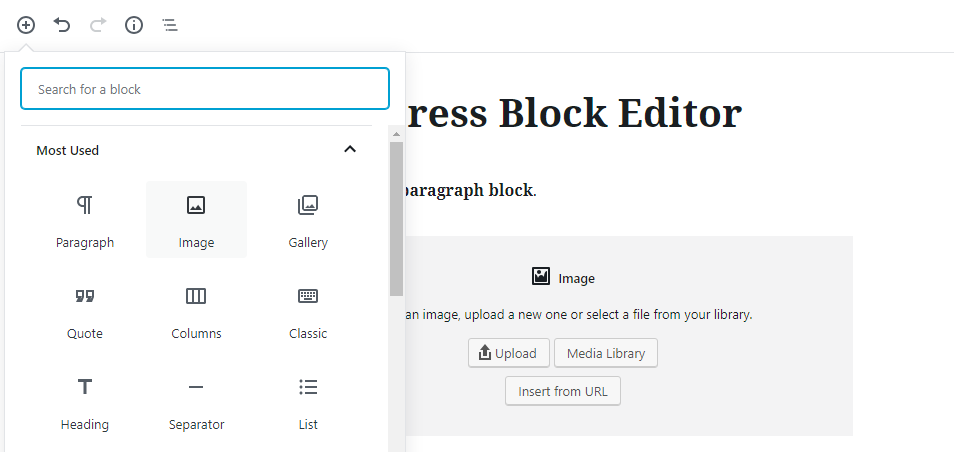Click Insert from URL button
The image size is (954, 452).
(x=563, y=391)
